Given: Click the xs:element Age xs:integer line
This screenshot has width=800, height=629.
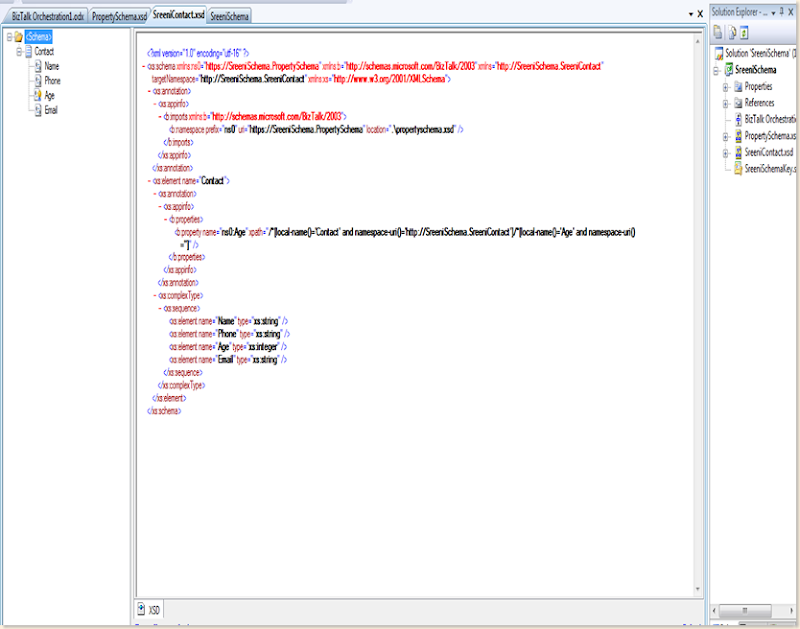Looking at the screenshot, I should coord(228,347).
